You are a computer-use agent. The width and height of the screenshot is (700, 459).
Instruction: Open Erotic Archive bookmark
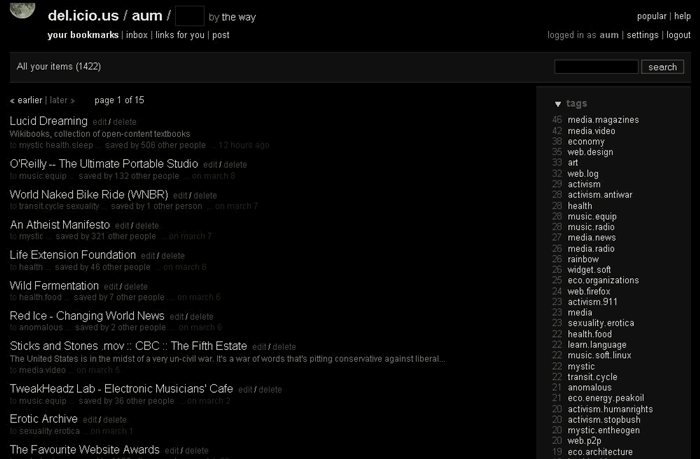(44, 419)
